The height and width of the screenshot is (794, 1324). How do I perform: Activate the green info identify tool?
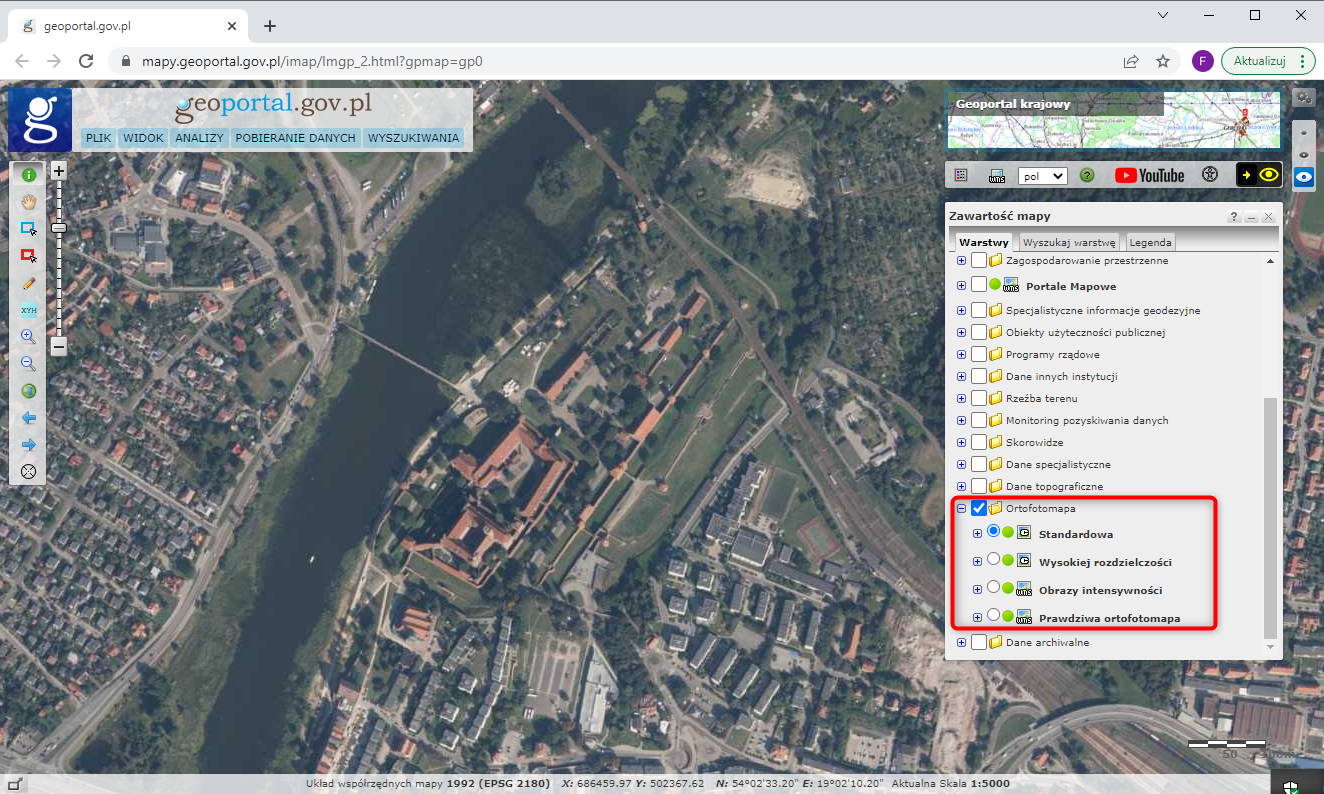(x=28, y=175)
